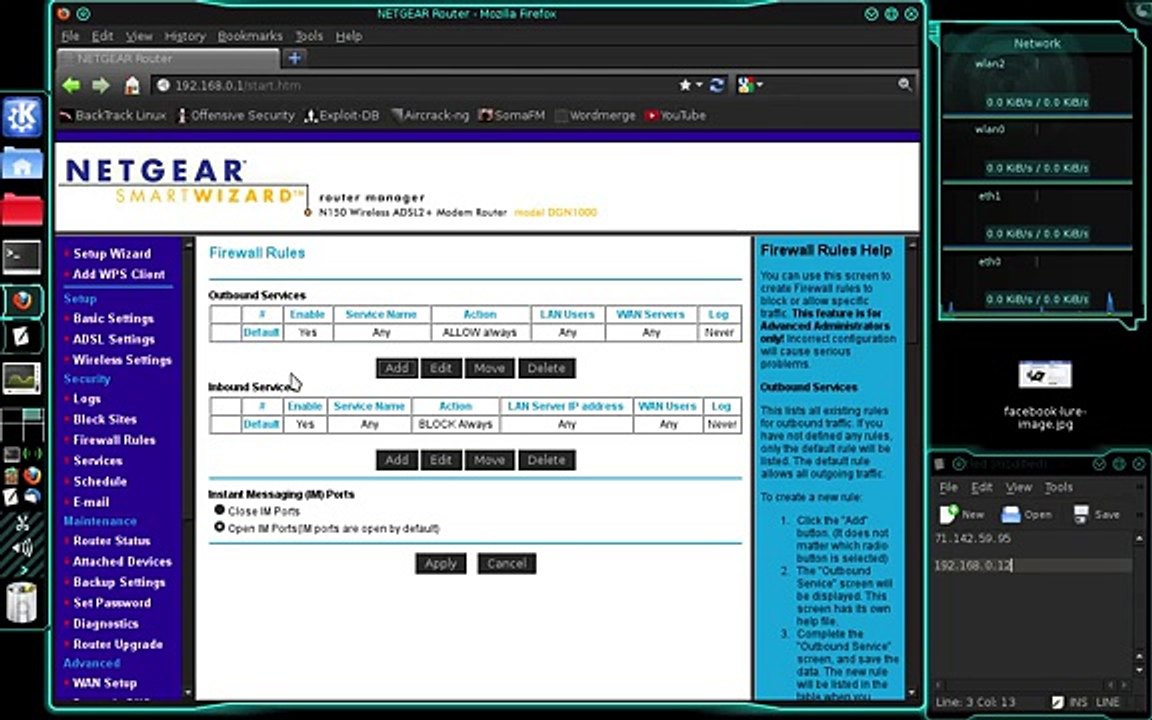Open a new Firefox tab with plus button

[x=295, y=58]
